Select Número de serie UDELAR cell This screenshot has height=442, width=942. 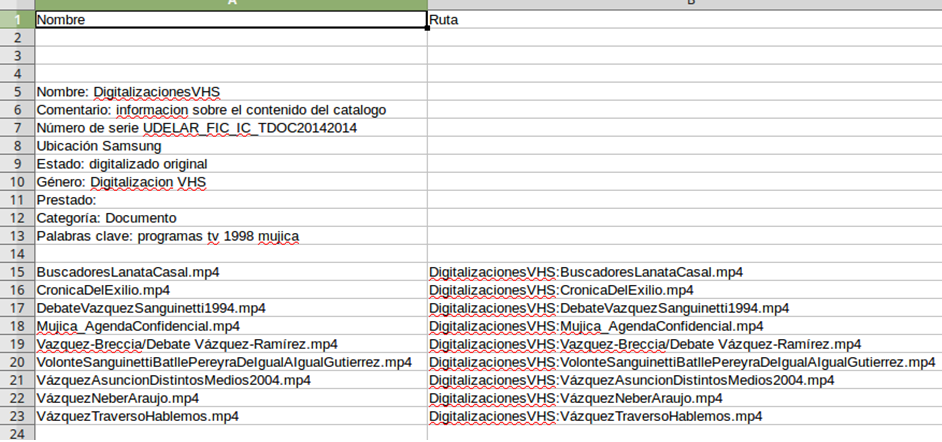point(231,128)
